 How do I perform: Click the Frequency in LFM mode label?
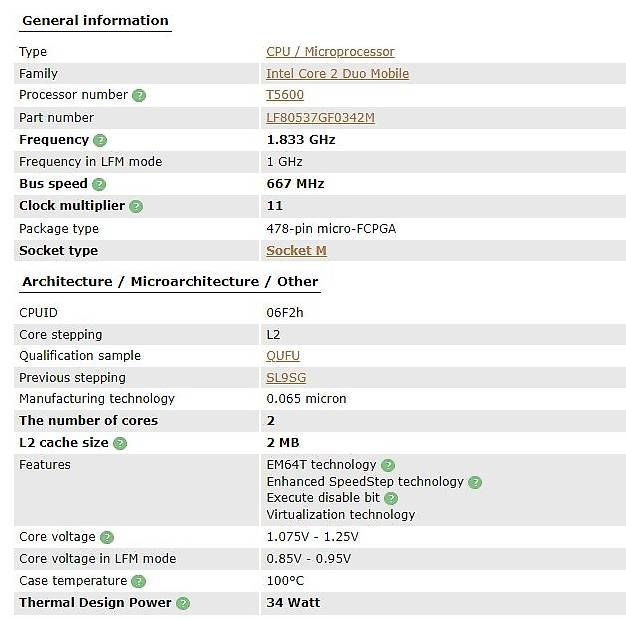coord(91,162)
